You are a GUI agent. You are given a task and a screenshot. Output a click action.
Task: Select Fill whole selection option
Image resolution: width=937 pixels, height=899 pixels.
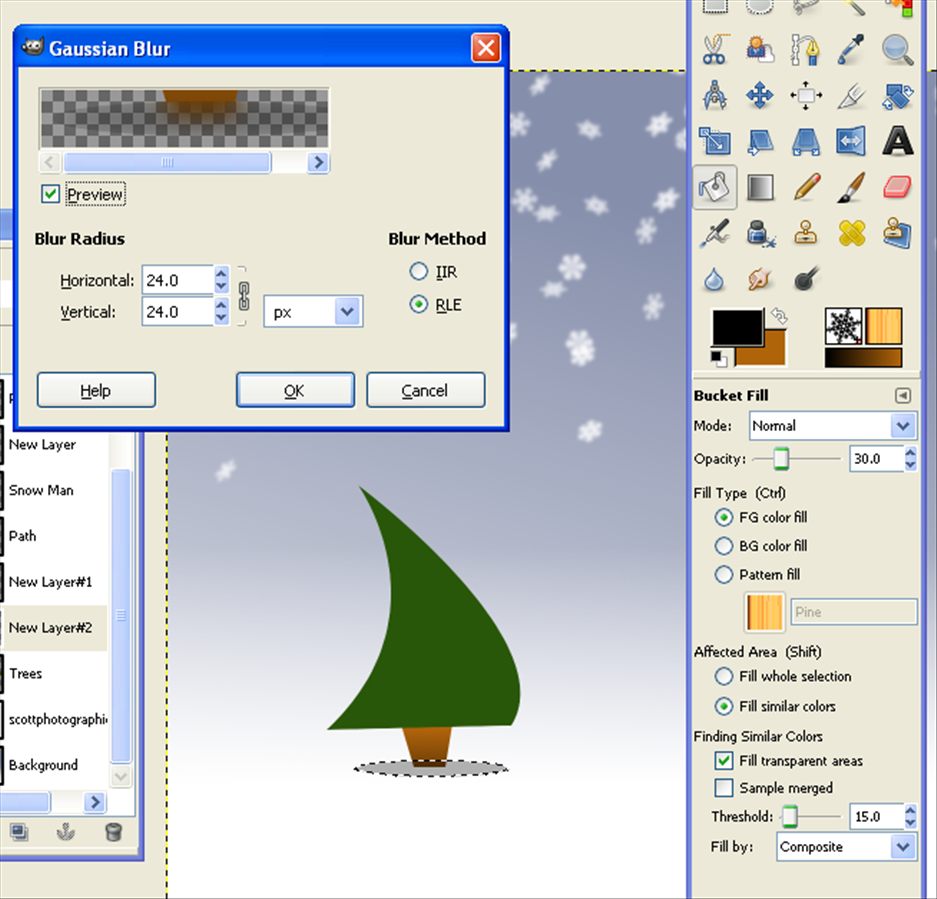point(723,676)
